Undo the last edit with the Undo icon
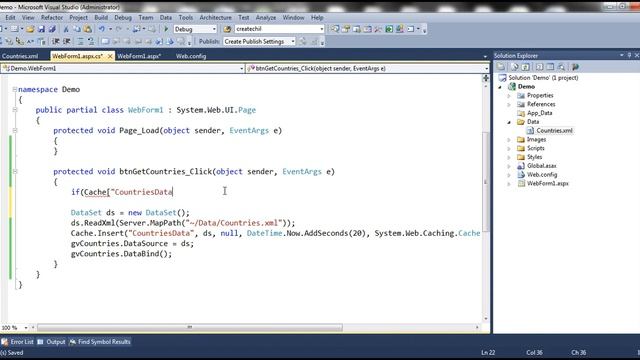640x360 pixels. pyautogui.click(x=101, y=29)
